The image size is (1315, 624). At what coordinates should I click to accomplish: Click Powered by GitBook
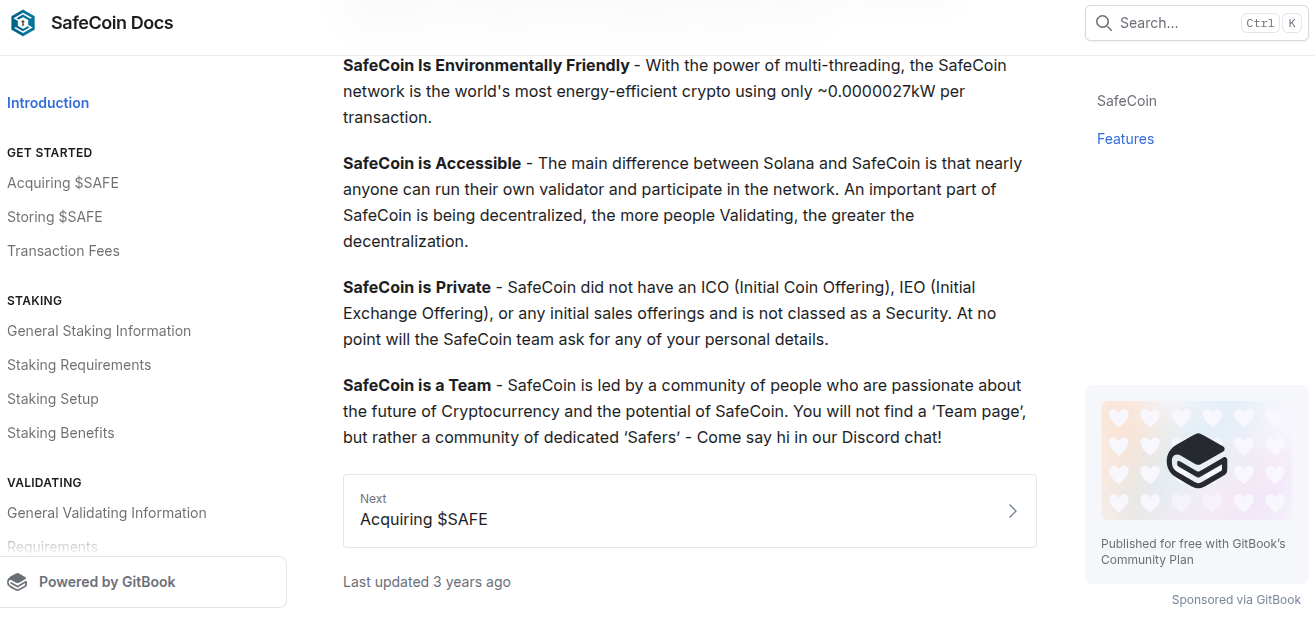click(x=107, y=581)
